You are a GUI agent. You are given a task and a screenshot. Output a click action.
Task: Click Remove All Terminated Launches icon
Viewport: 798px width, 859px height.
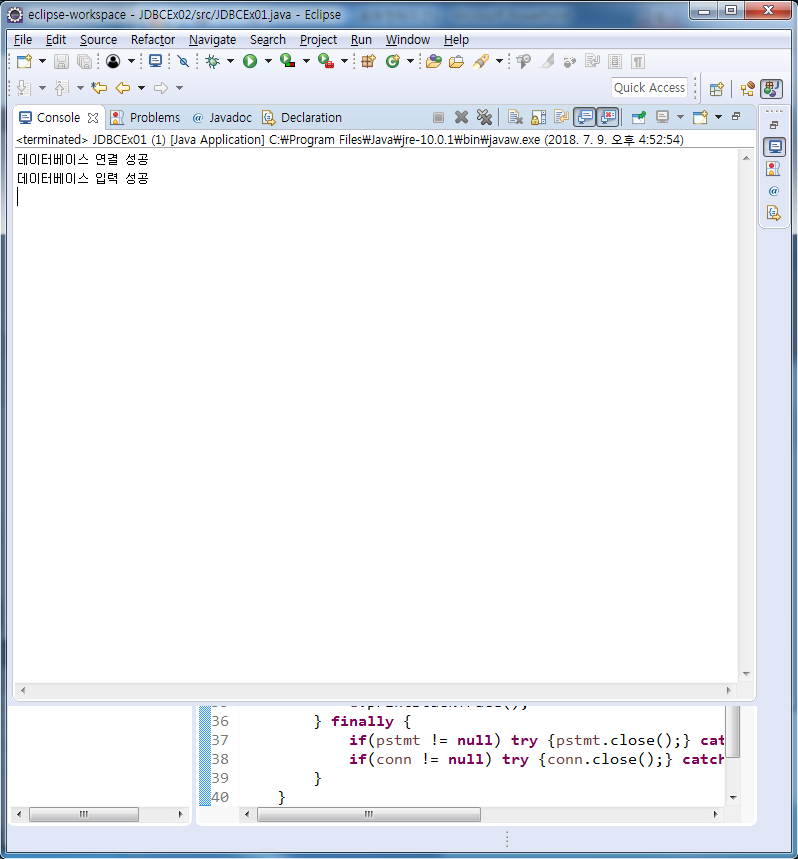[484, 117]
